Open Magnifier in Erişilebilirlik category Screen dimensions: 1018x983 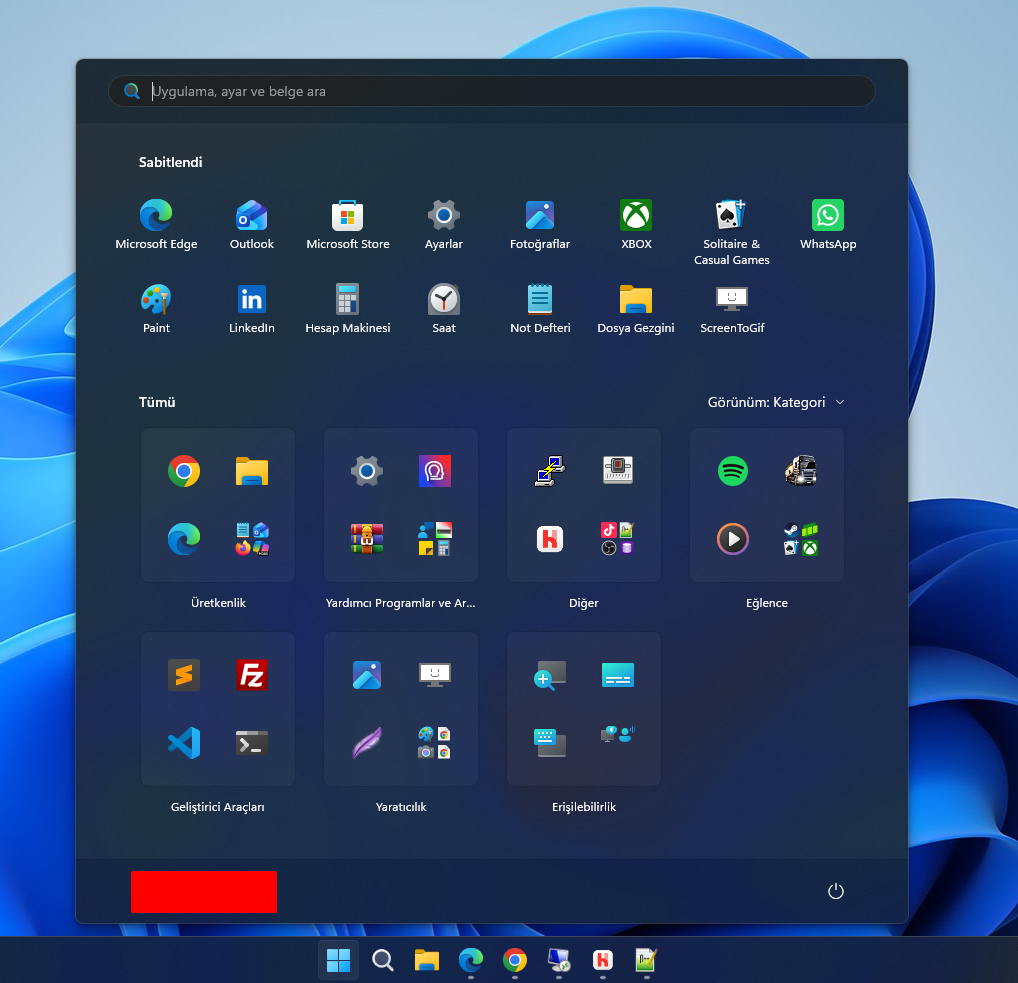pyautogui.click(x=550, y=675)
